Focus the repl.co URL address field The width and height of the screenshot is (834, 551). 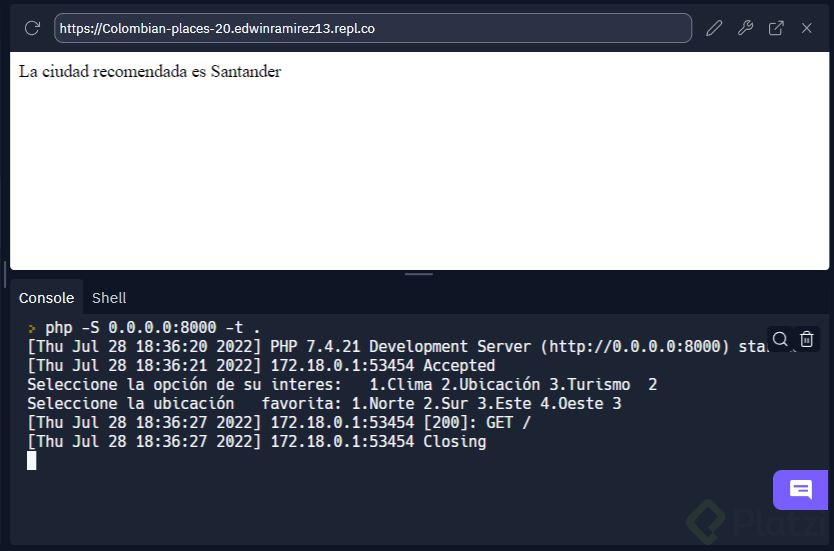pos(372,28)
